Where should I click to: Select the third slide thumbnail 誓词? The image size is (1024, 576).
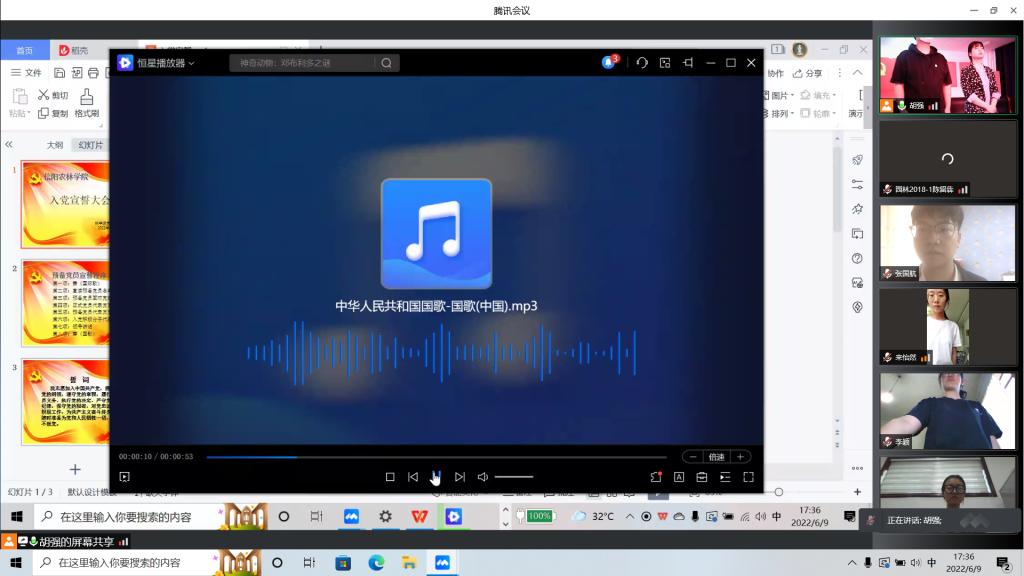[x=65, y=400]
